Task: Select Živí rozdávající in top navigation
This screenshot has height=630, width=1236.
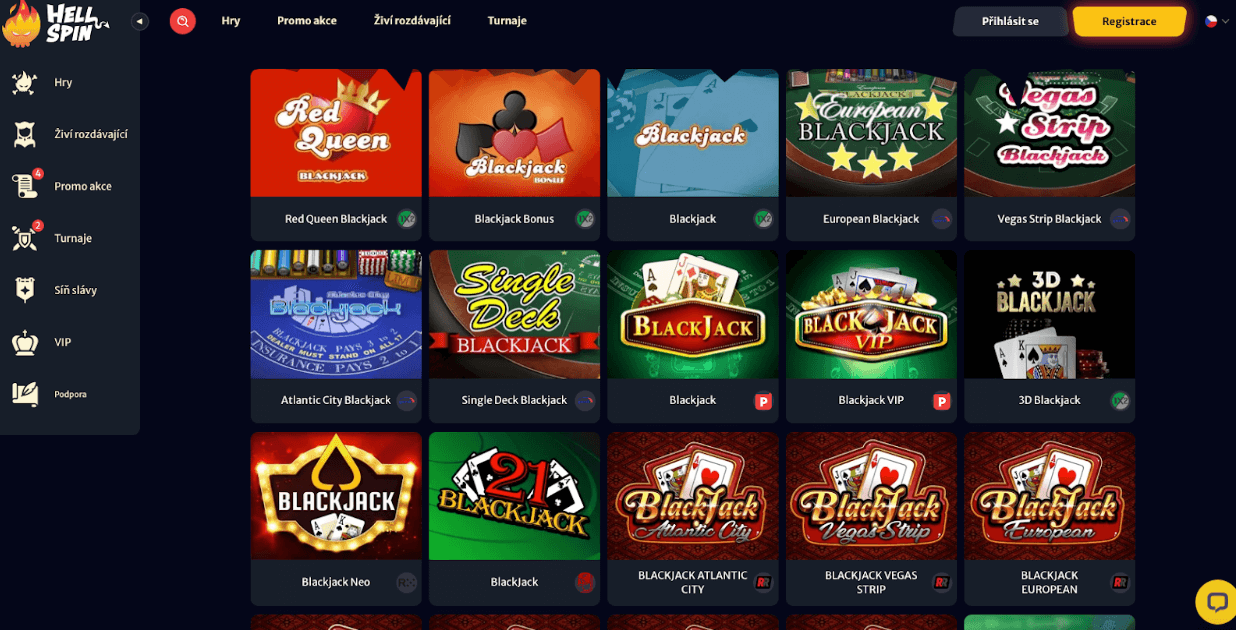Action: [412, 21]
